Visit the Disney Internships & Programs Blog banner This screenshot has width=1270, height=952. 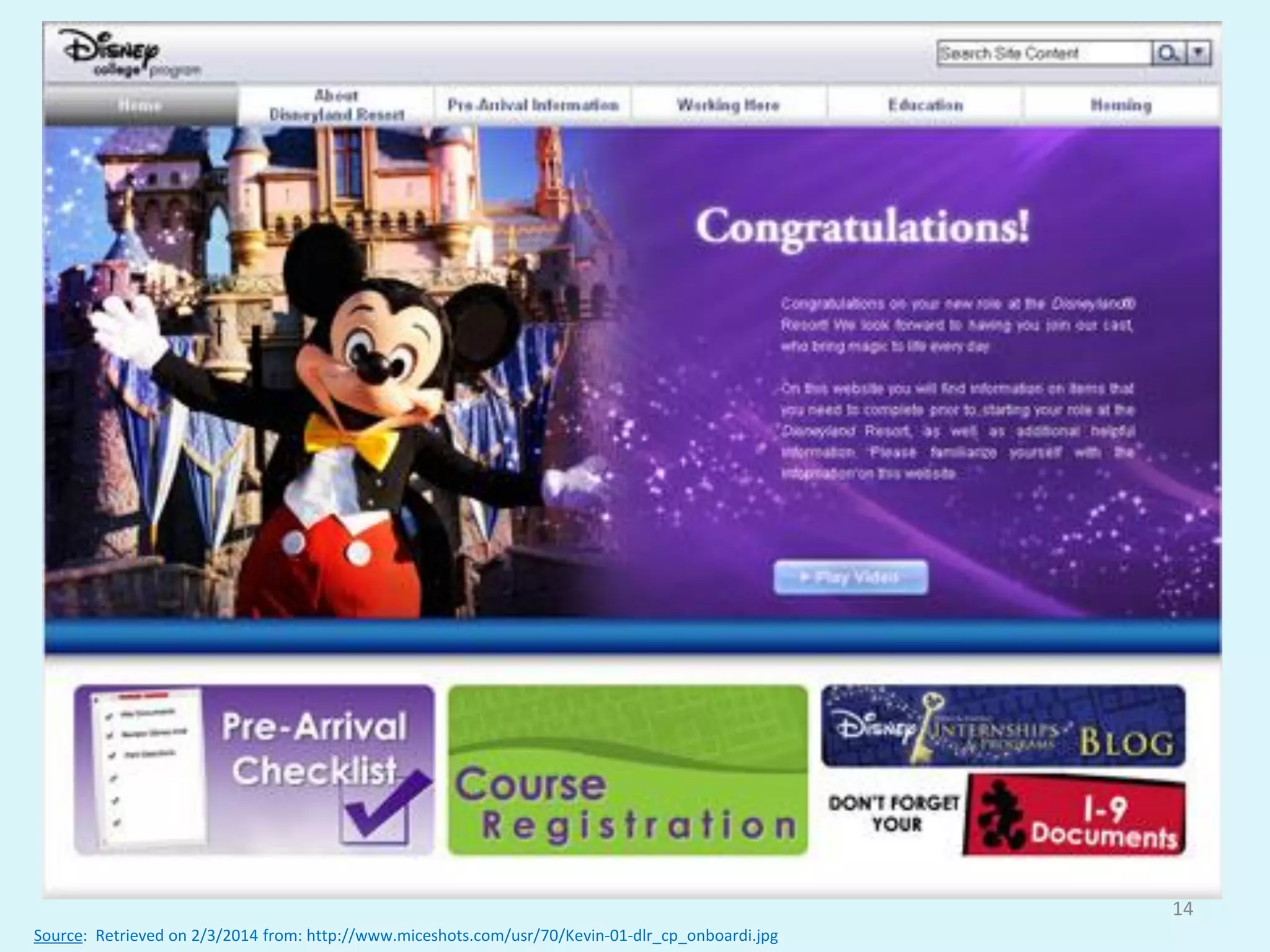pyautogui.click(x=1003, y=726)
